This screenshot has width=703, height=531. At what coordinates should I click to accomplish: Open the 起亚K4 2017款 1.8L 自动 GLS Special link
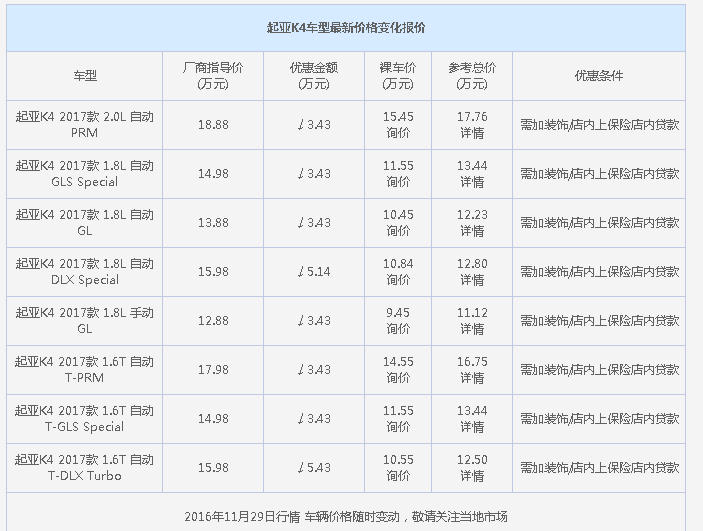(x=85, y=174)
